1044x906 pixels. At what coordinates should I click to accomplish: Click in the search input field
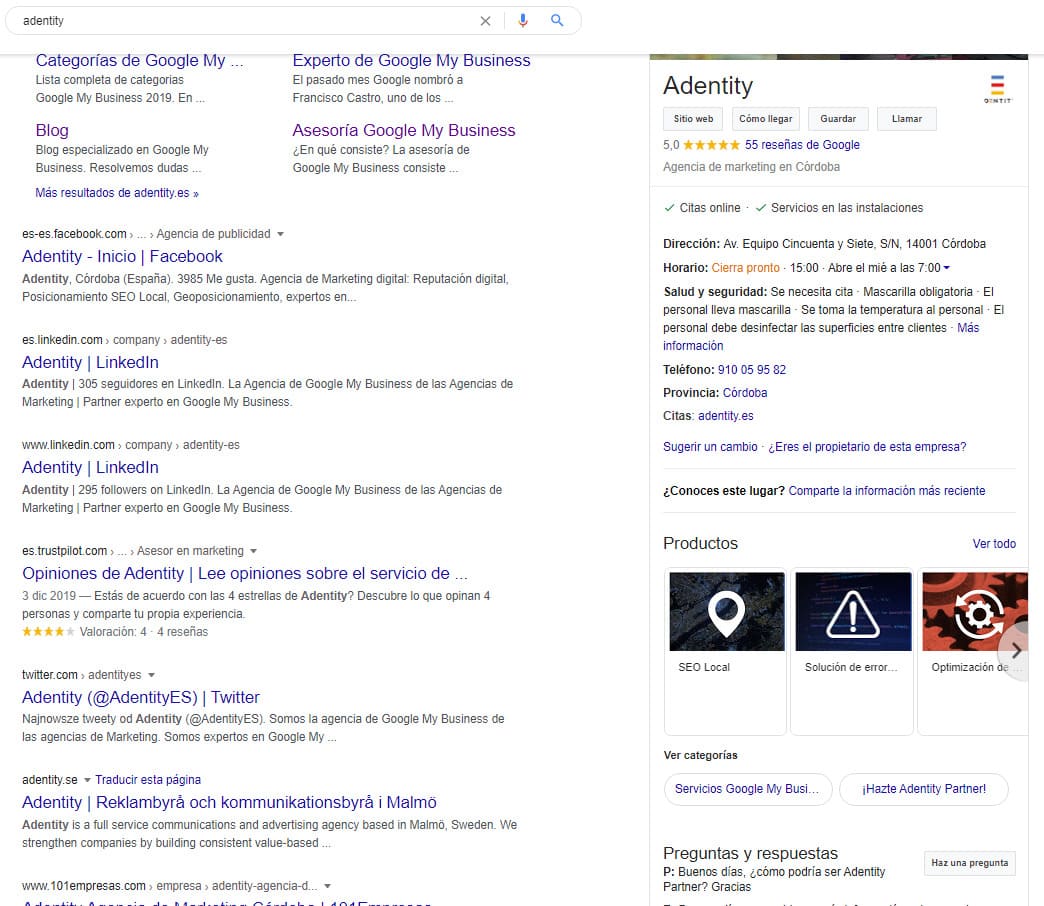(240, 20)
